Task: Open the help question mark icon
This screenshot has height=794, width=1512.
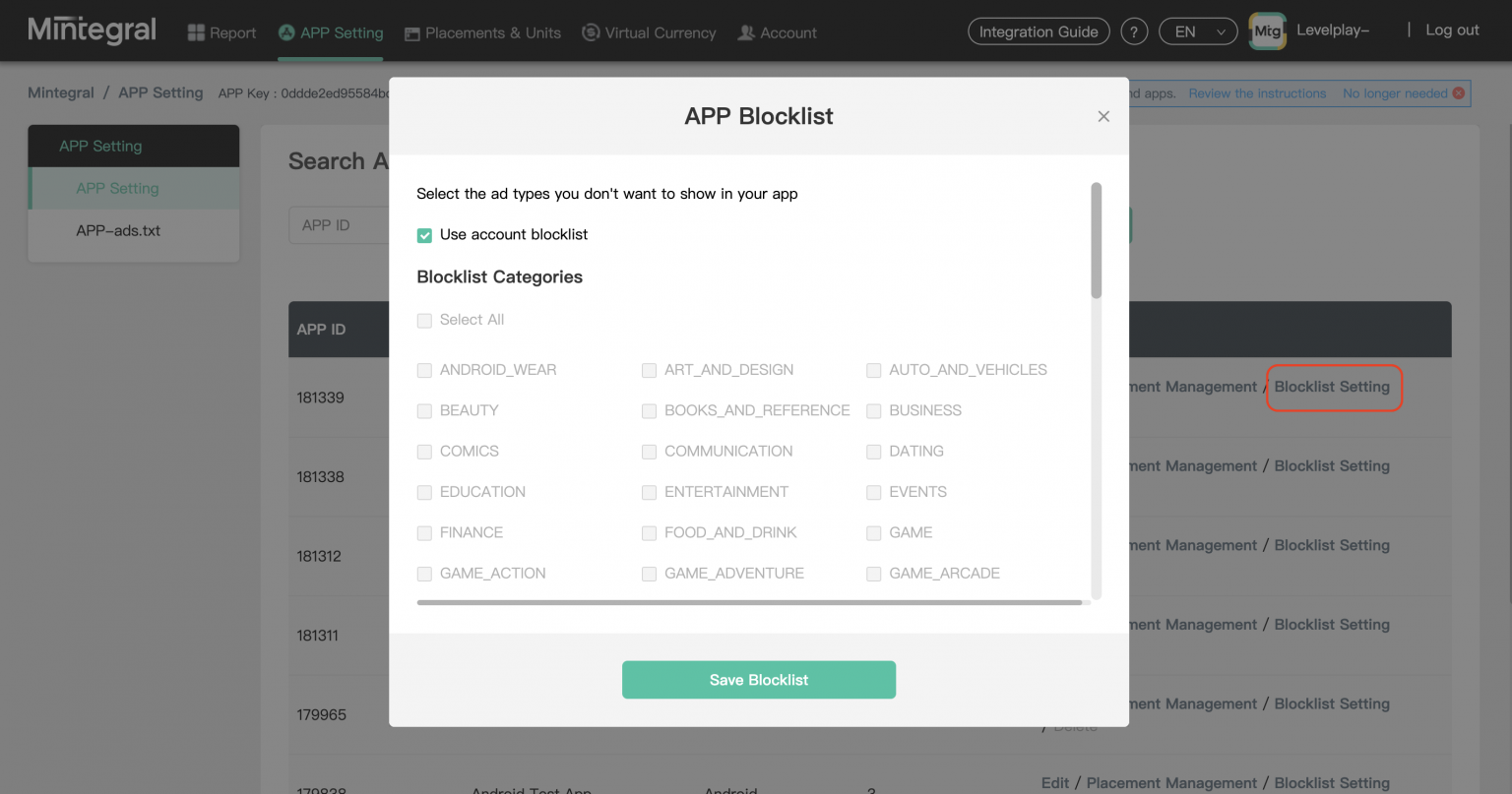Action: [x=1134, y=31]
